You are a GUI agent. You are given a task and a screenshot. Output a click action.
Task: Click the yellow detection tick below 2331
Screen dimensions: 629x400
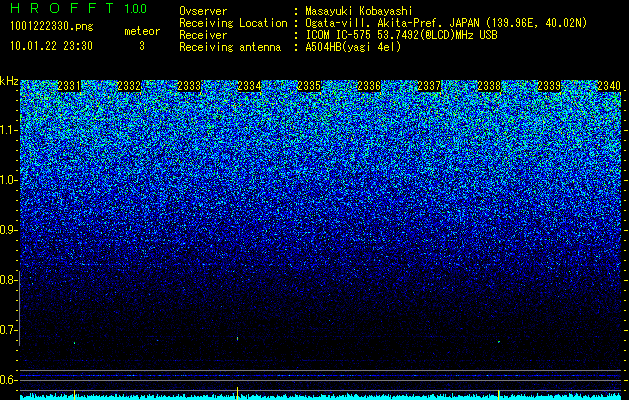tap(75, 394)
